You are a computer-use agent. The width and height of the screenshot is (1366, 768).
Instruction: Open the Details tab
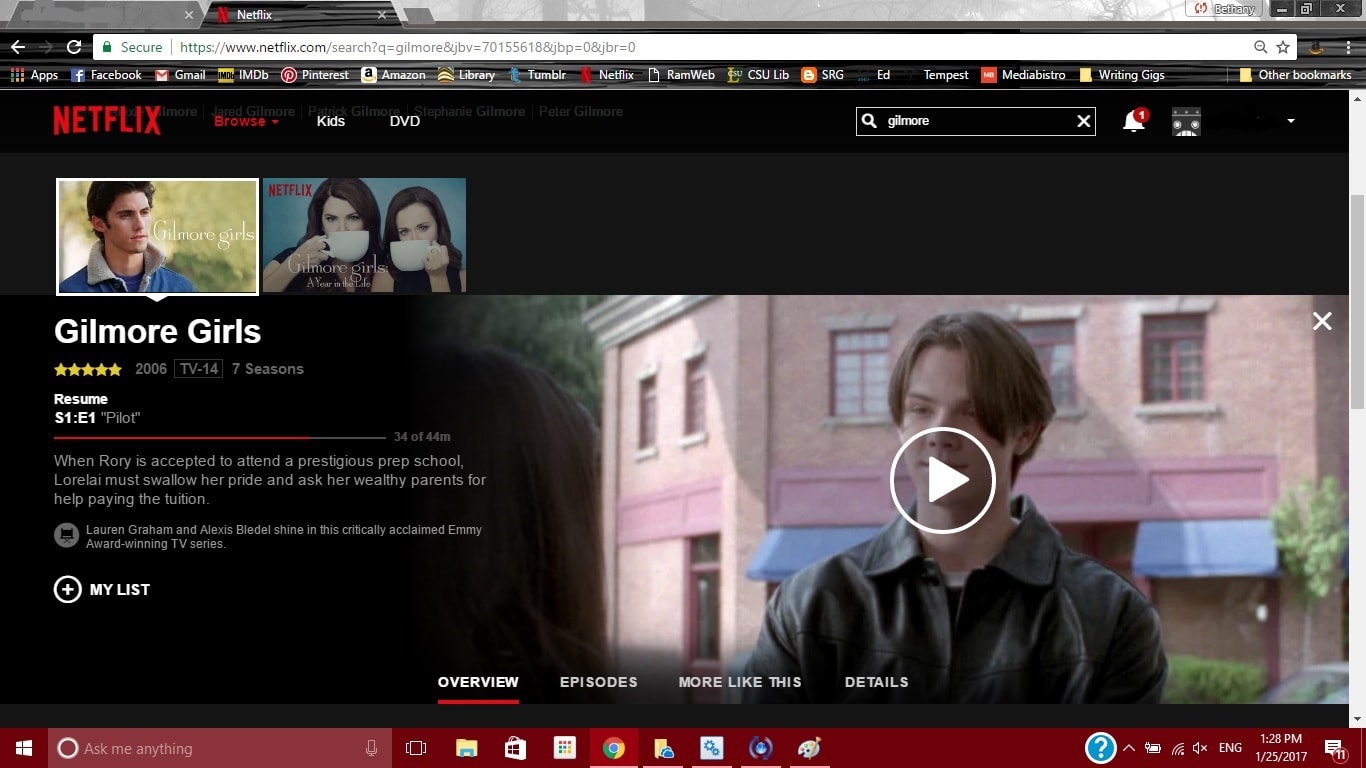[x=877, y=682]
